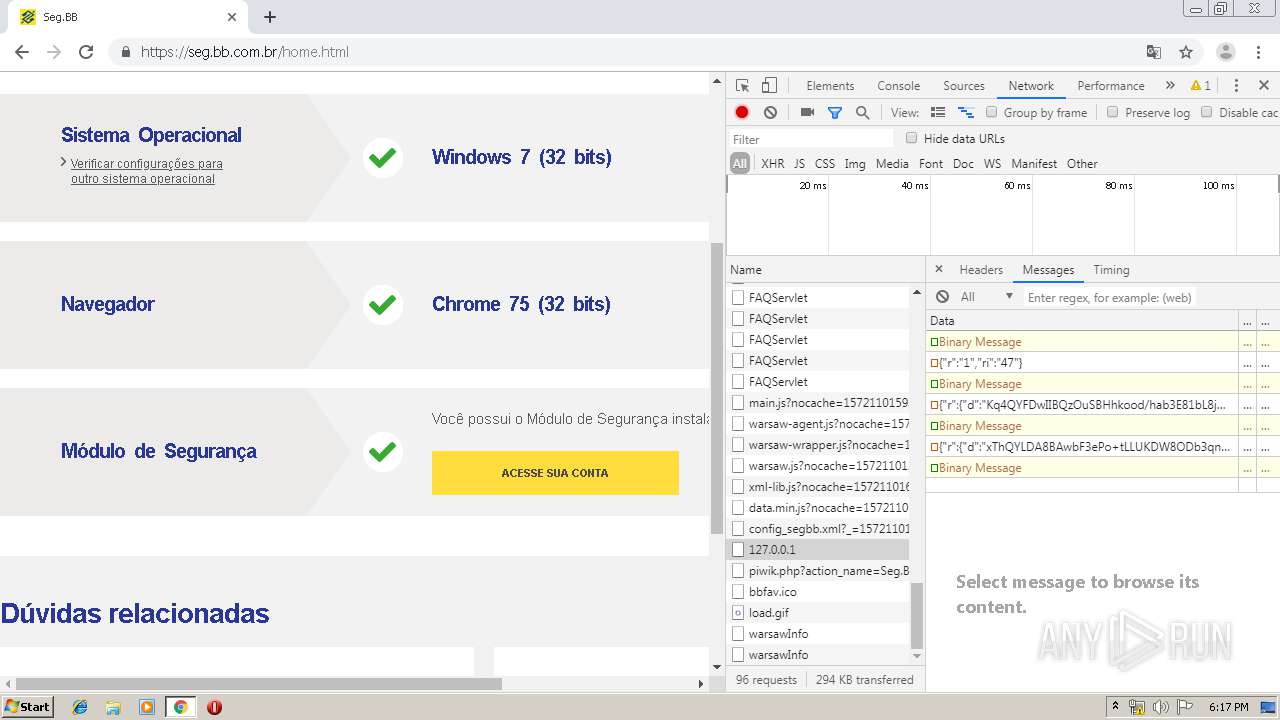The image size is (1280, 720).
Task: Click the message regex filter field
Action: click(x=1108, y=297)
